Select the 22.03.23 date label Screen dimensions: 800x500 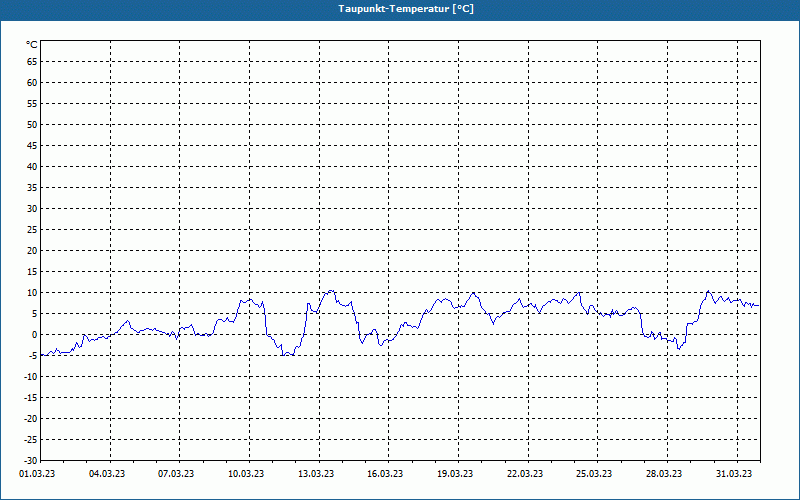click(525, 473)
